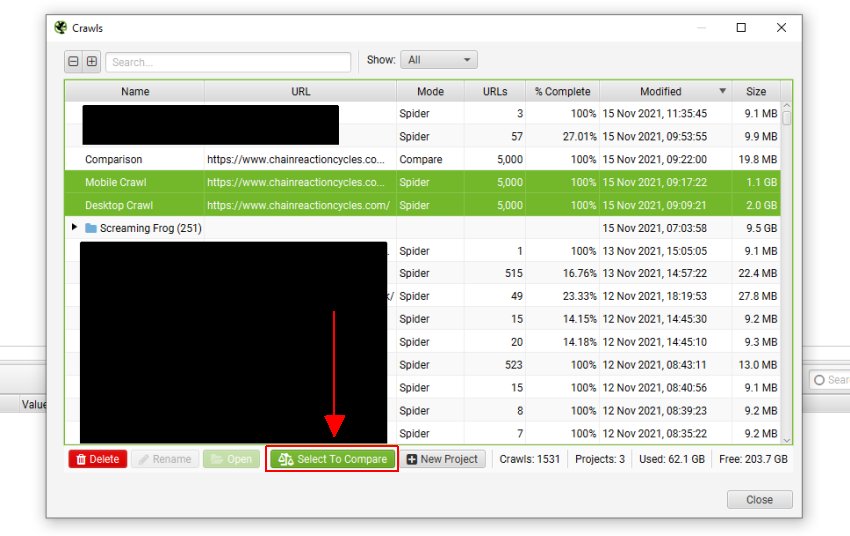Click the scrollbar down arrow in crawl list
Viewport: 850px width, 536px height.
click(787, 440)
